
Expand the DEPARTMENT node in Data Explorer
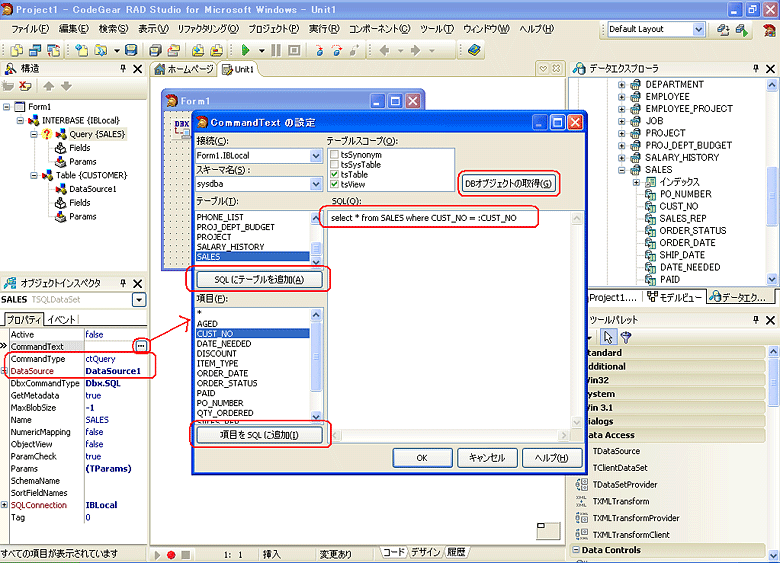[x=621, y=85]
